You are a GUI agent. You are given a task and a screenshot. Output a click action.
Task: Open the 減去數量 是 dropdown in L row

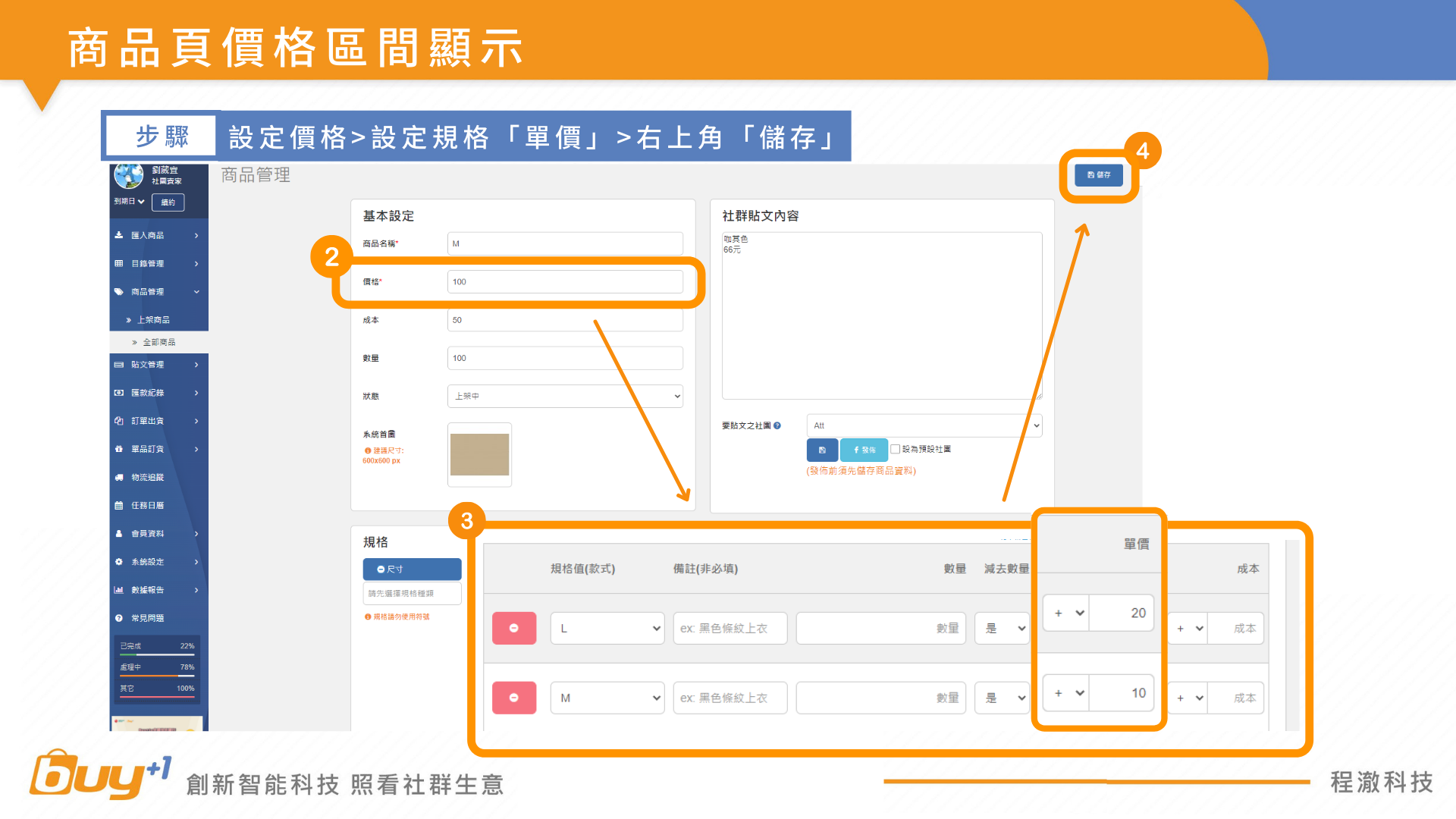pyautogui.click(x=1003, y=628)
